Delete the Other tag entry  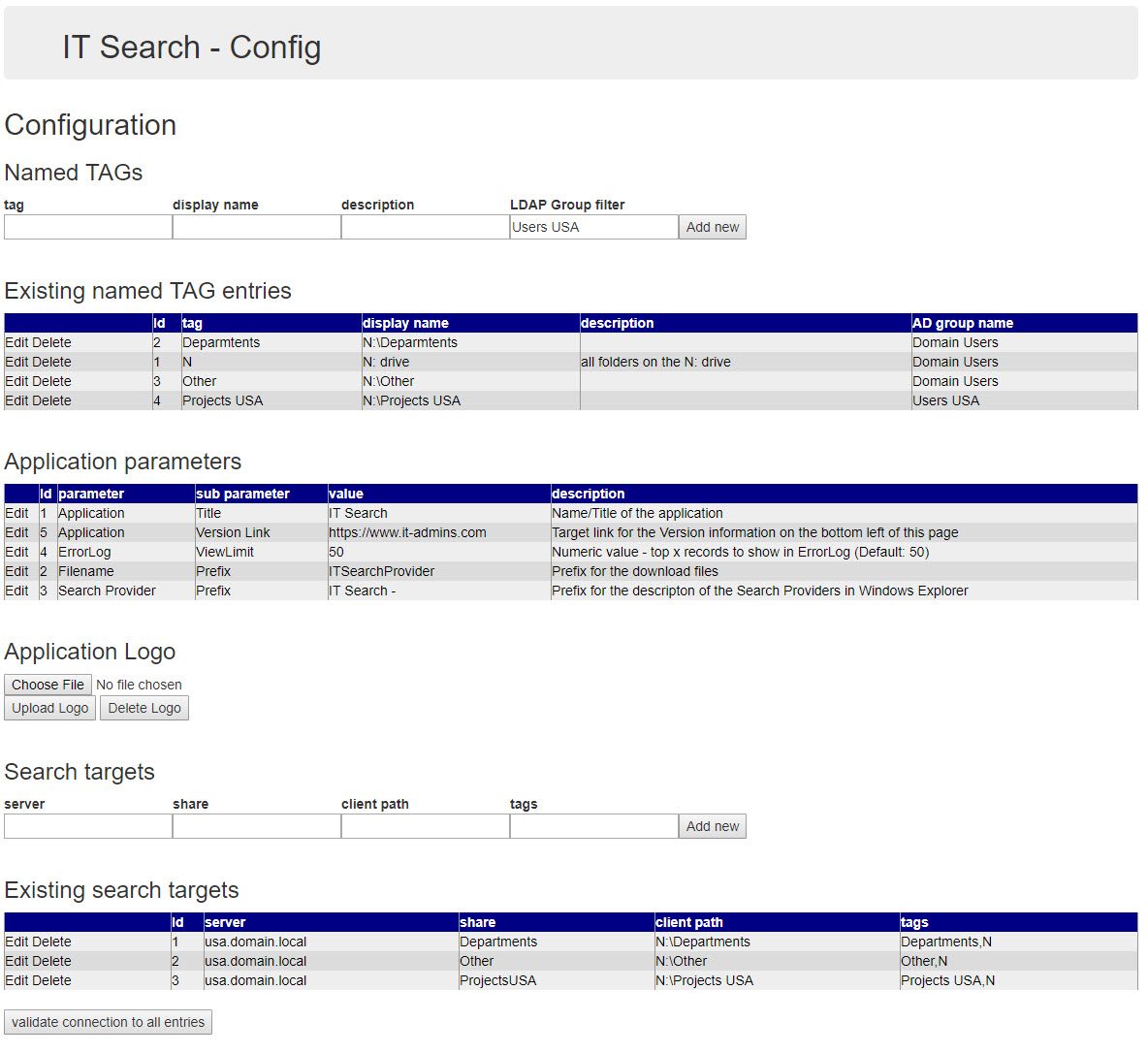click(53, 381)
